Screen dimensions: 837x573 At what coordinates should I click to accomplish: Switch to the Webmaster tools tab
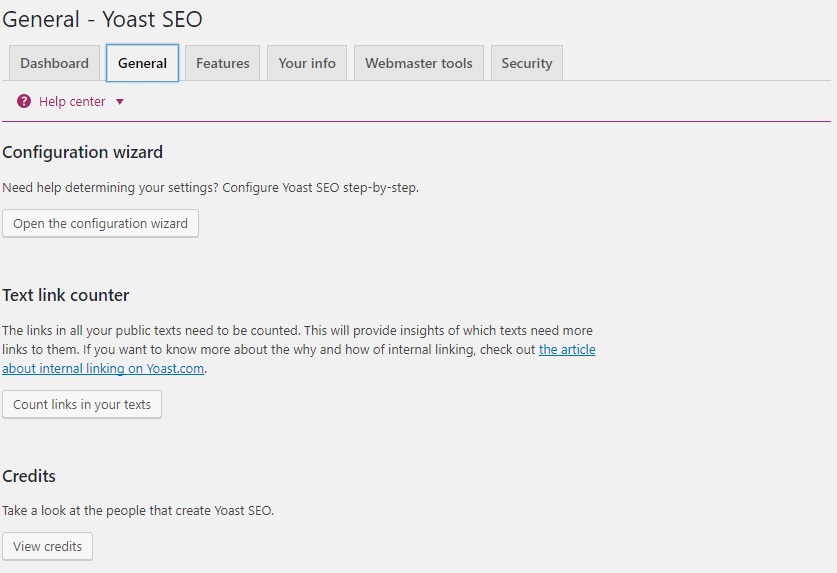(419, 63)
